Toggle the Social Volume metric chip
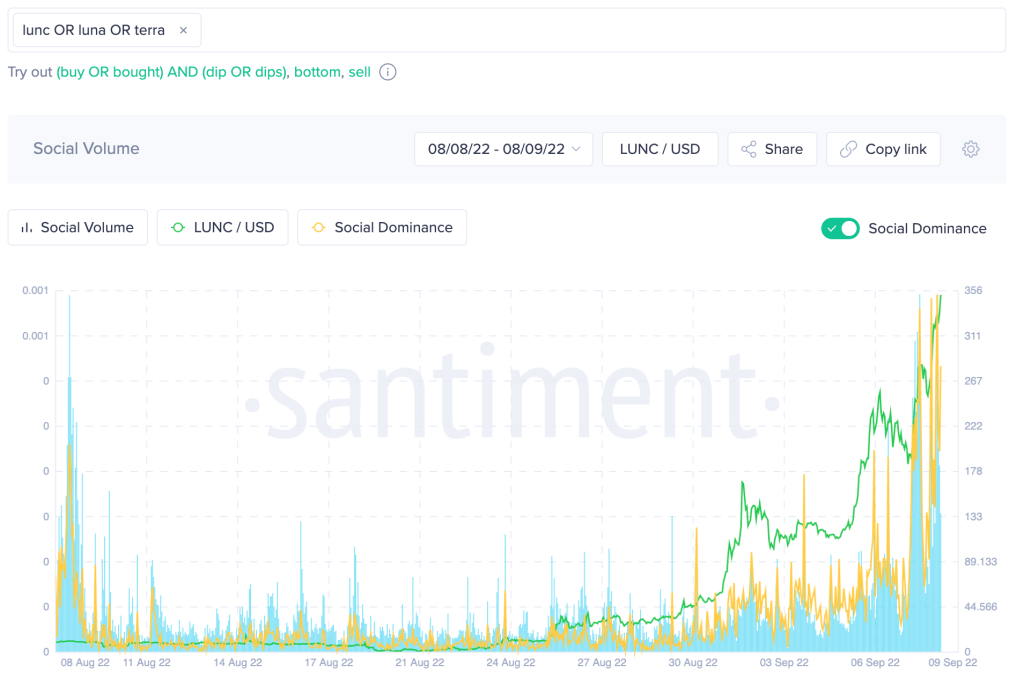Screen dimensions: 1024x679 click(78, 227)
